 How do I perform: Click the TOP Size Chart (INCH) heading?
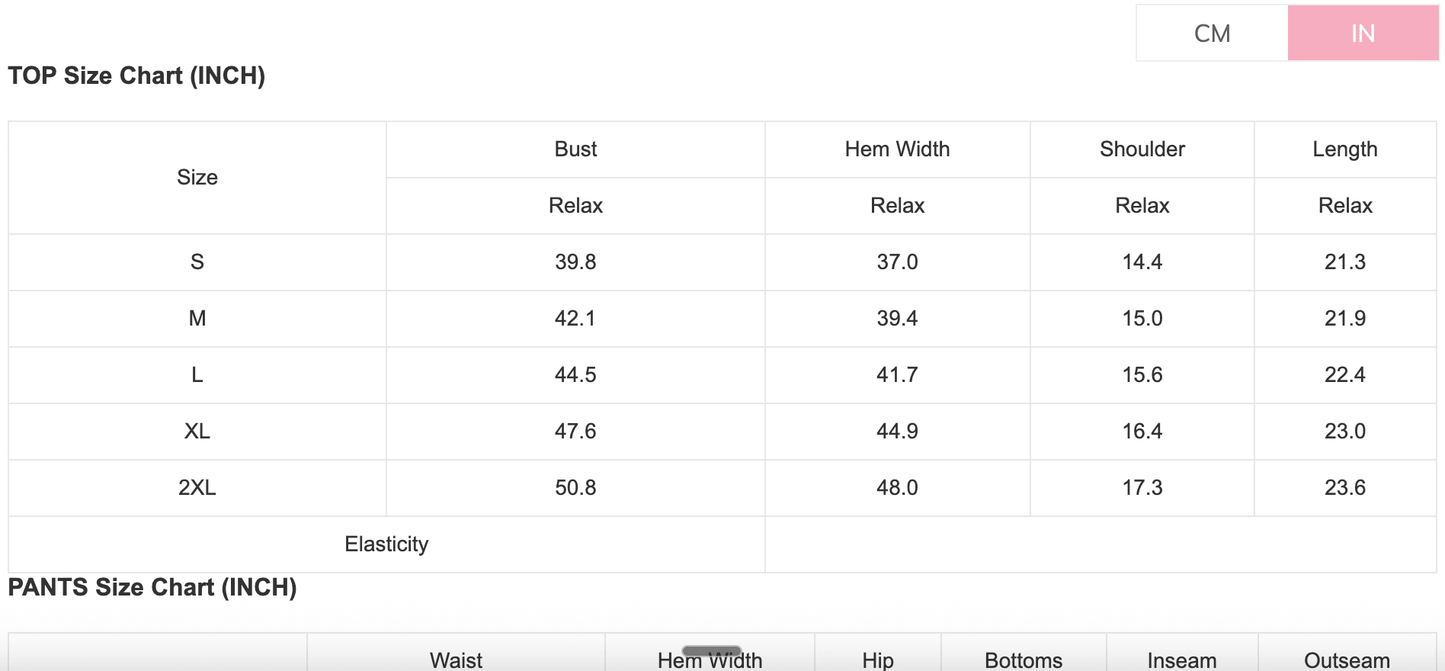136,76
